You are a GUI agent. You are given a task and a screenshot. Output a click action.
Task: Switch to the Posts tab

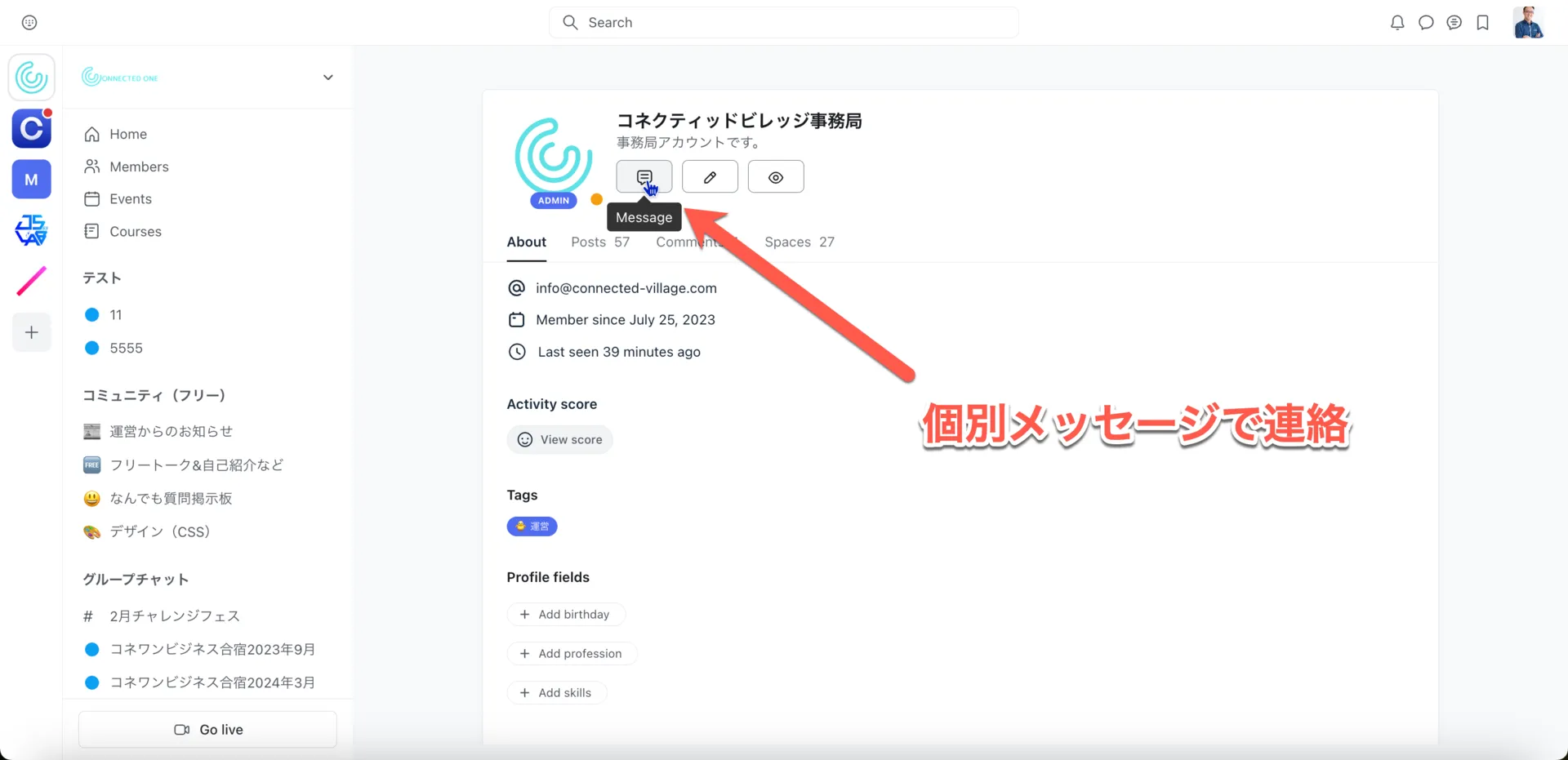[599, 242]
